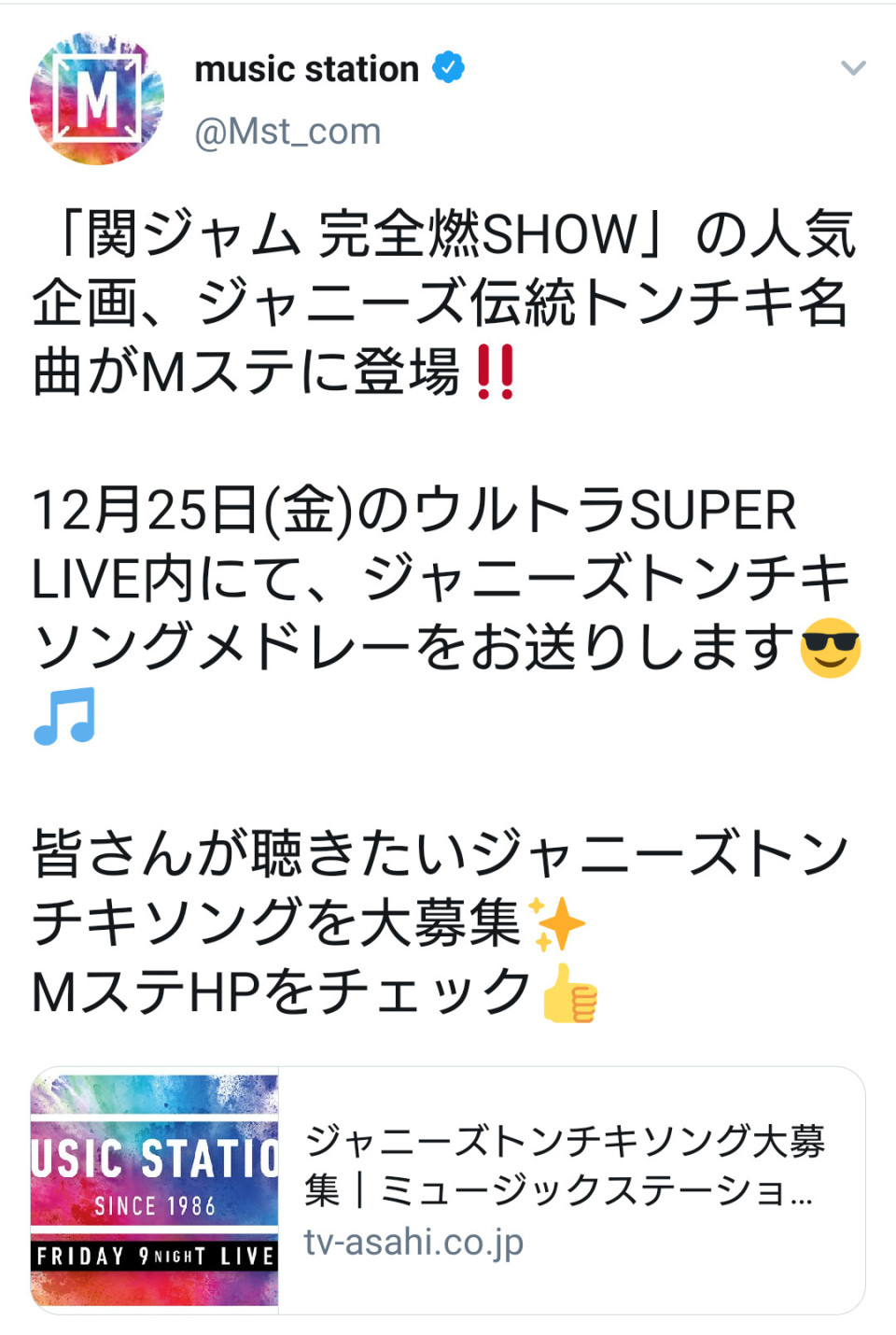Open the tv-asahi.co.jp domain link
896x1335 pixels.
pos(413,1242)
